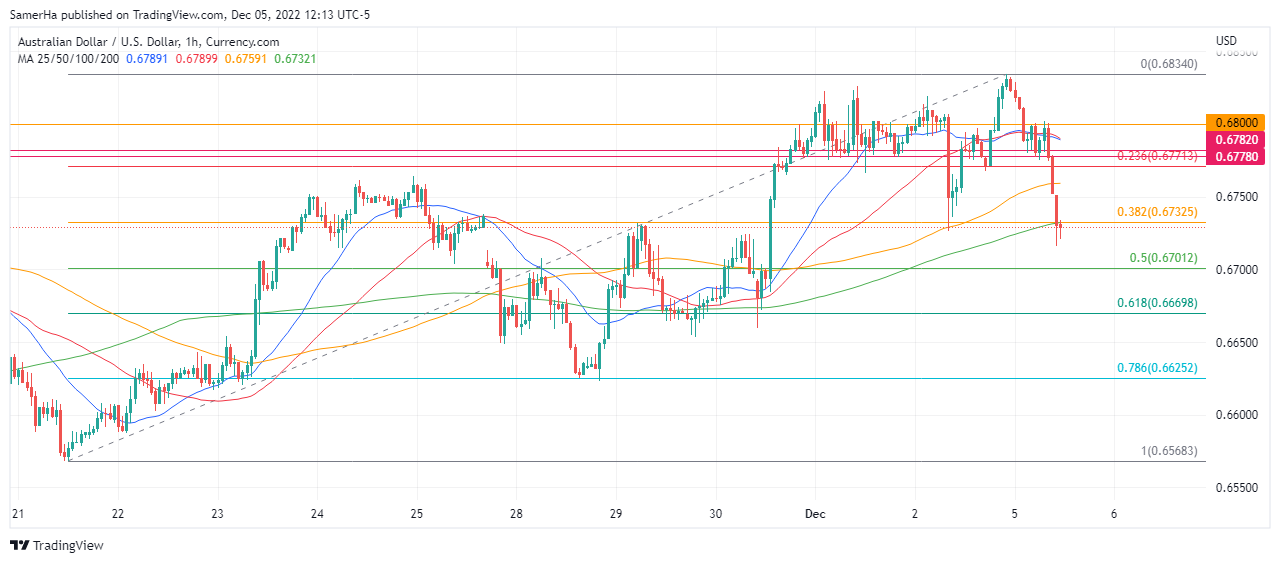Click the 0.786(0.66252) Fibonacci level label

(x=1157, y=368)
